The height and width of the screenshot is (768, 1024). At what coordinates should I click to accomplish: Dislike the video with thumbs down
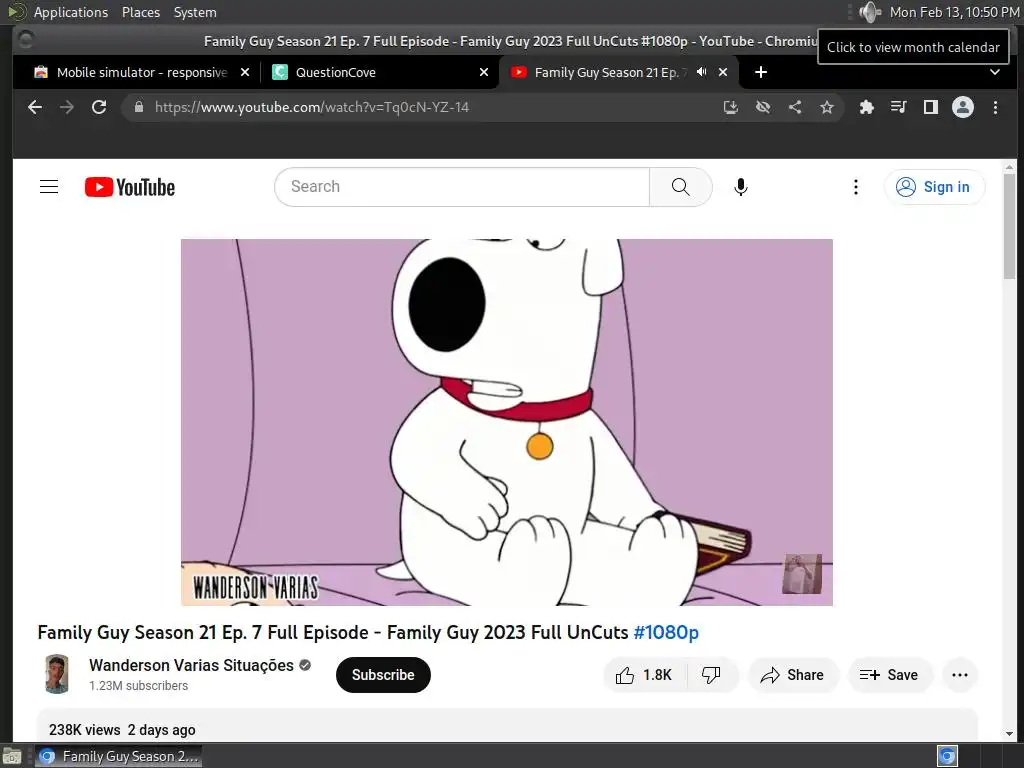pos(711,675)
